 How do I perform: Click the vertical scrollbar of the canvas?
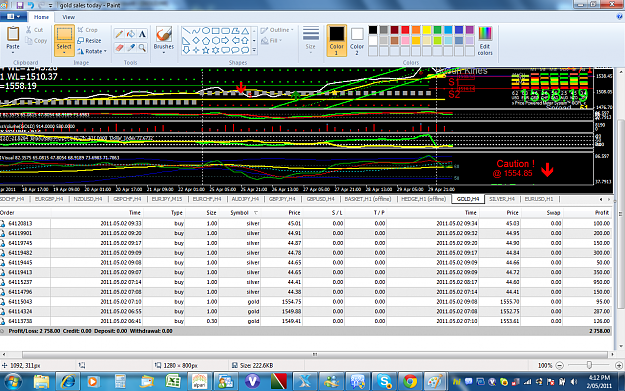point(621,213)
